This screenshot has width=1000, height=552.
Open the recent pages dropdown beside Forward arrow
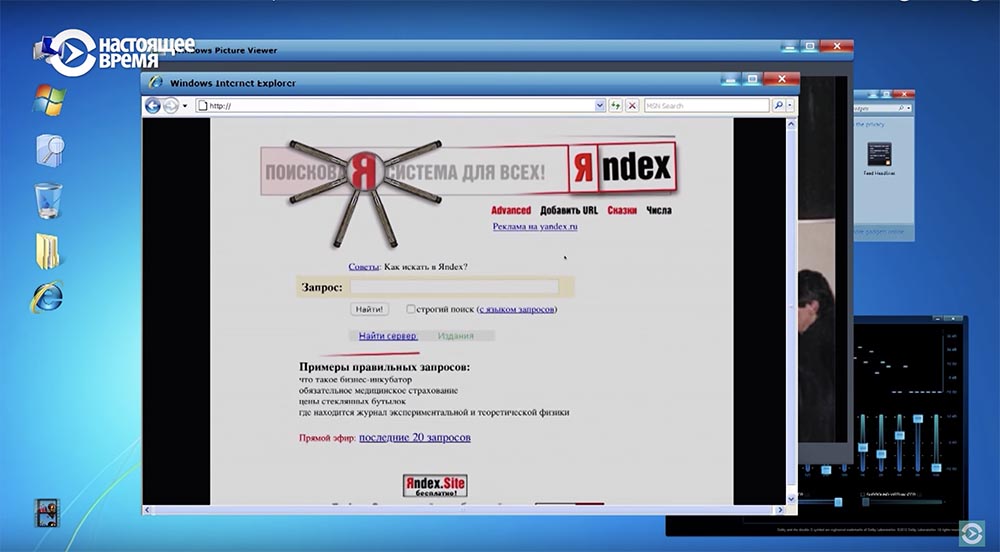tap(185, 106)
